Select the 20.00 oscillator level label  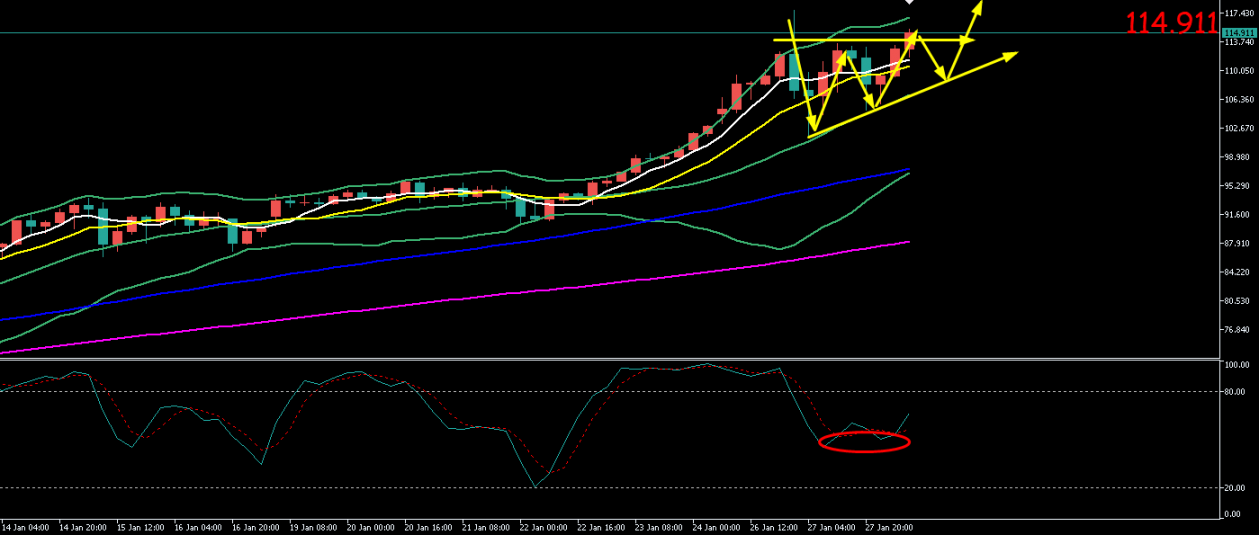(1235, 487)
